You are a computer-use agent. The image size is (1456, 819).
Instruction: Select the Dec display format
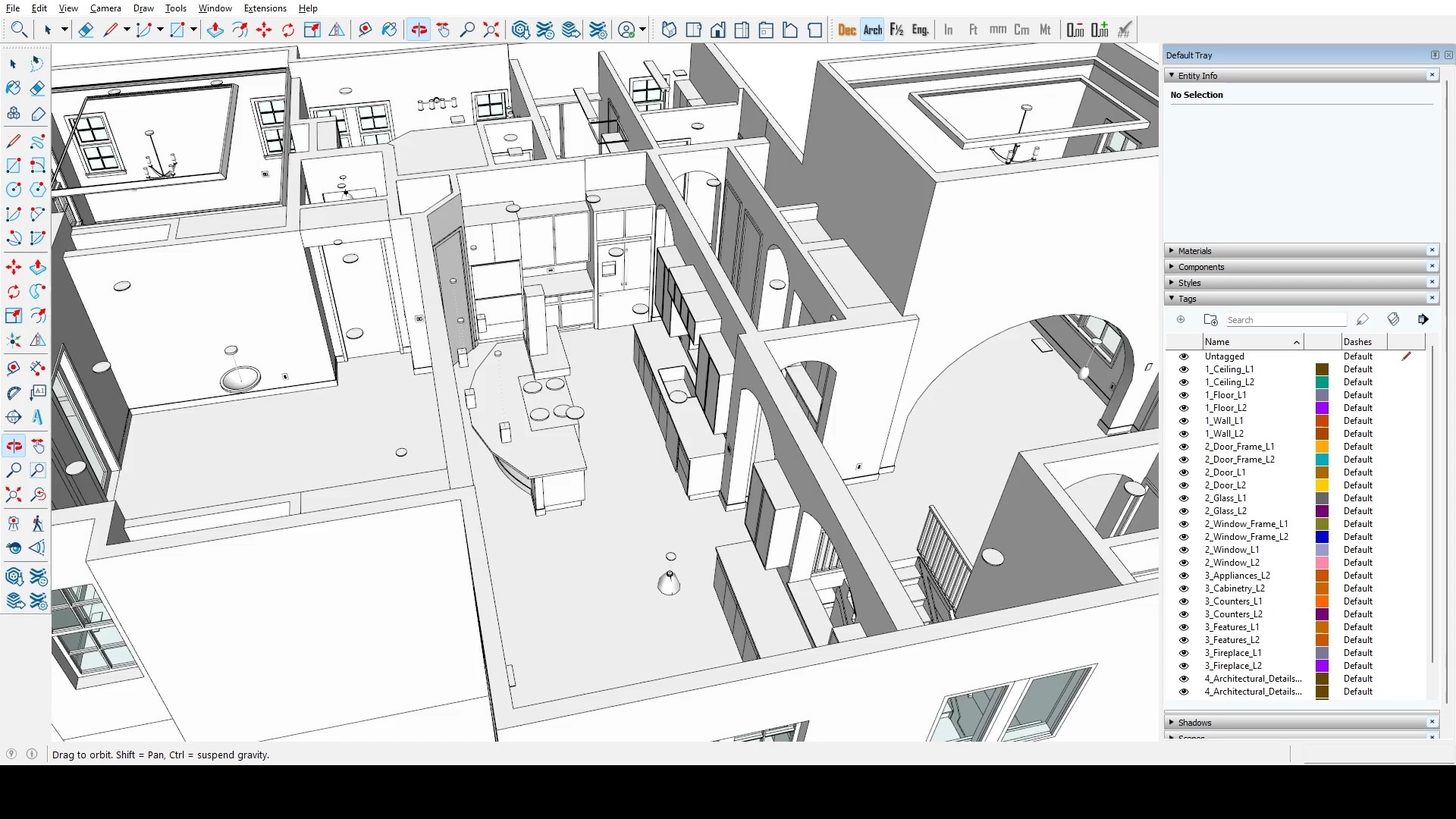tap(848, 30)
